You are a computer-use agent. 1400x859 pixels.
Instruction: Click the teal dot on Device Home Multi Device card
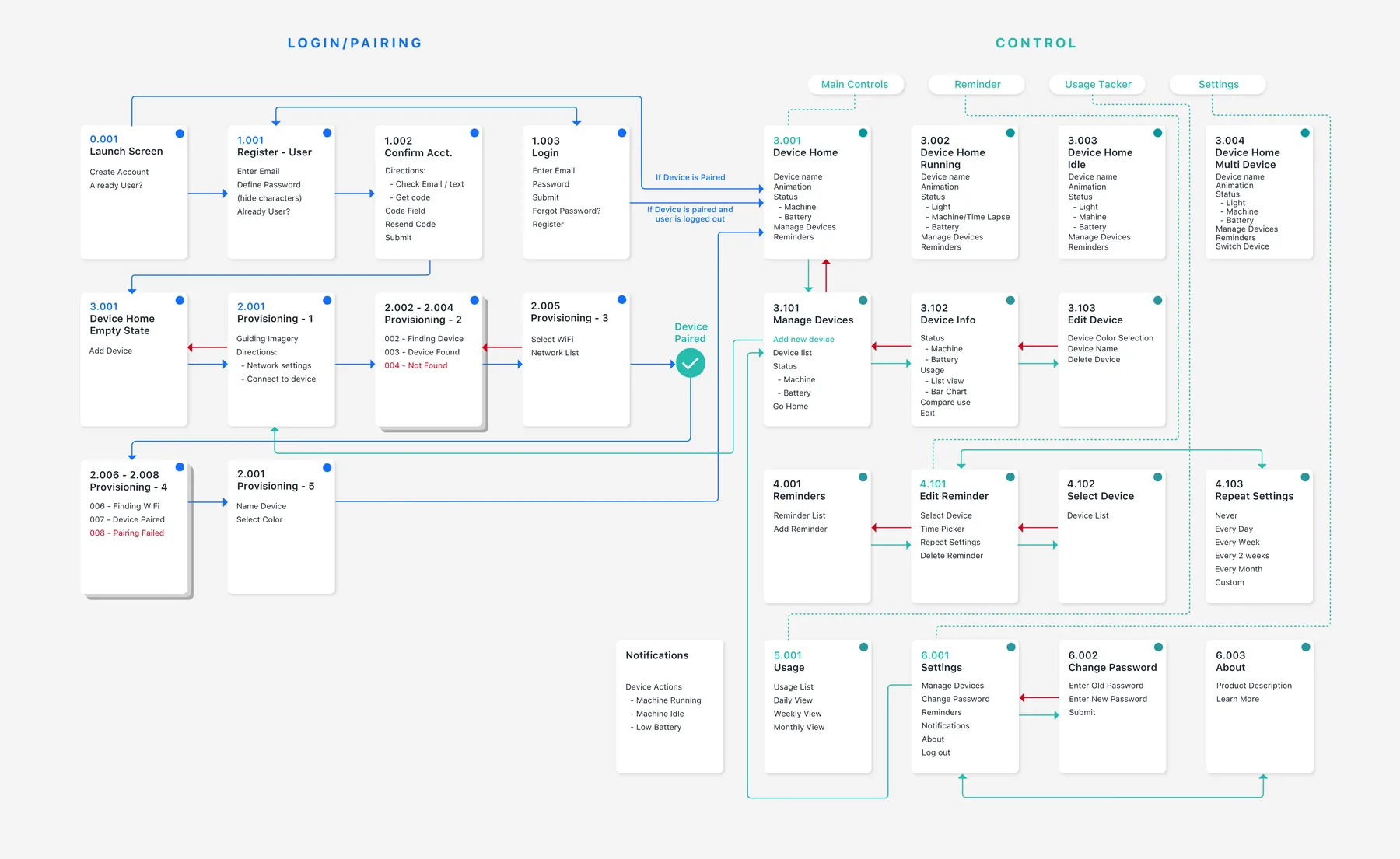pos(1305,133)
